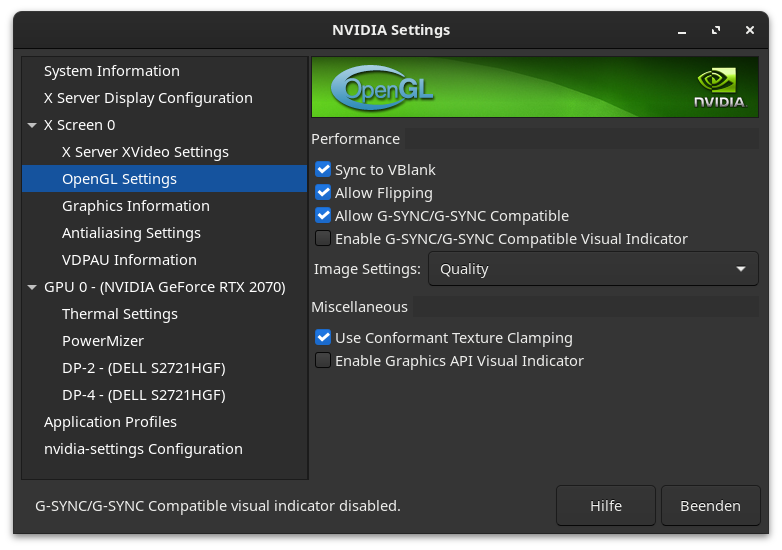
Task: Enable Graphics API Visual Indicator
Action: (323, 361)
